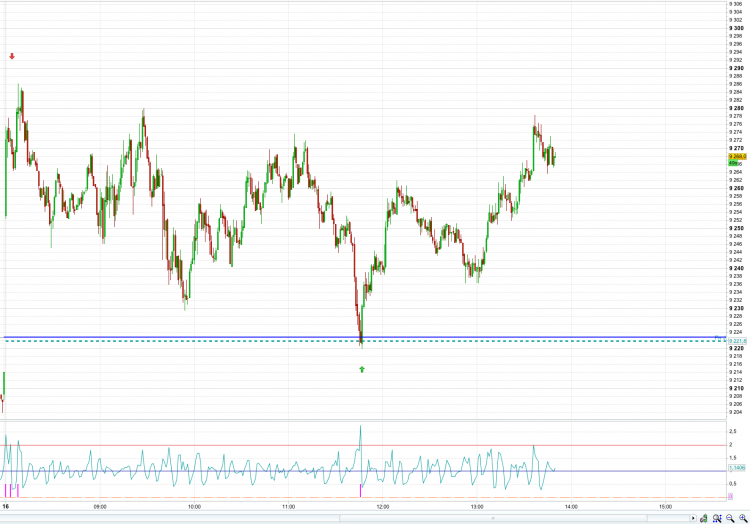Click the 12:00 time axis label
The image size is (750, 524).
pos(383,507)
